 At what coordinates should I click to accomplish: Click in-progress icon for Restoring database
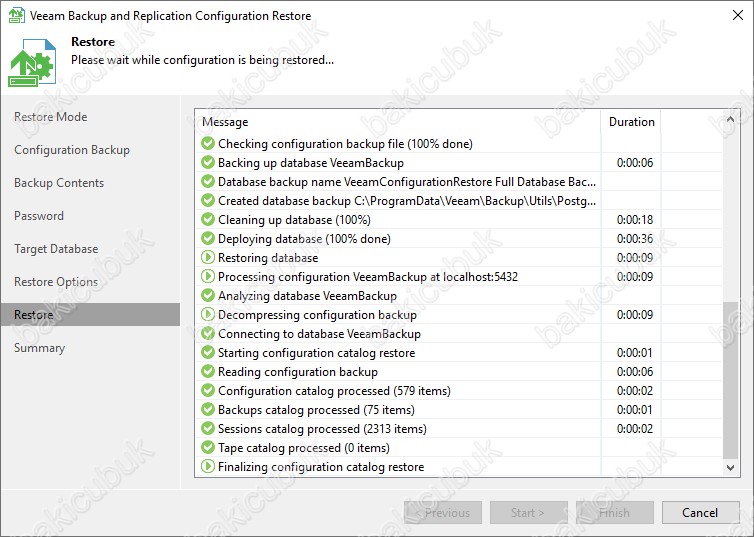click(x=208, y=257)
